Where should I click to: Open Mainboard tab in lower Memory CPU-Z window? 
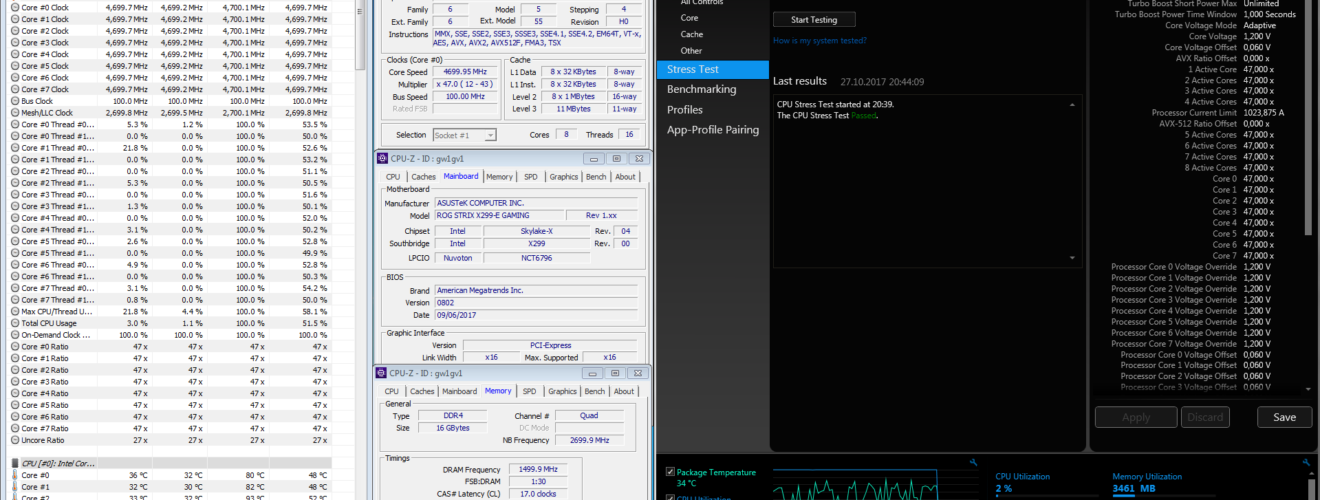pyautogui.click(x=459, y=392)
